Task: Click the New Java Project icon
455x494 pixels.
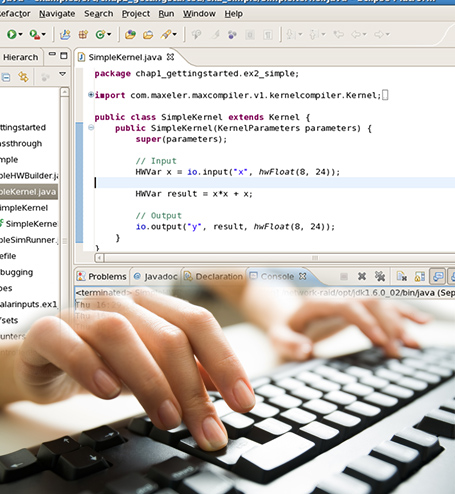Action: (65, 34)
